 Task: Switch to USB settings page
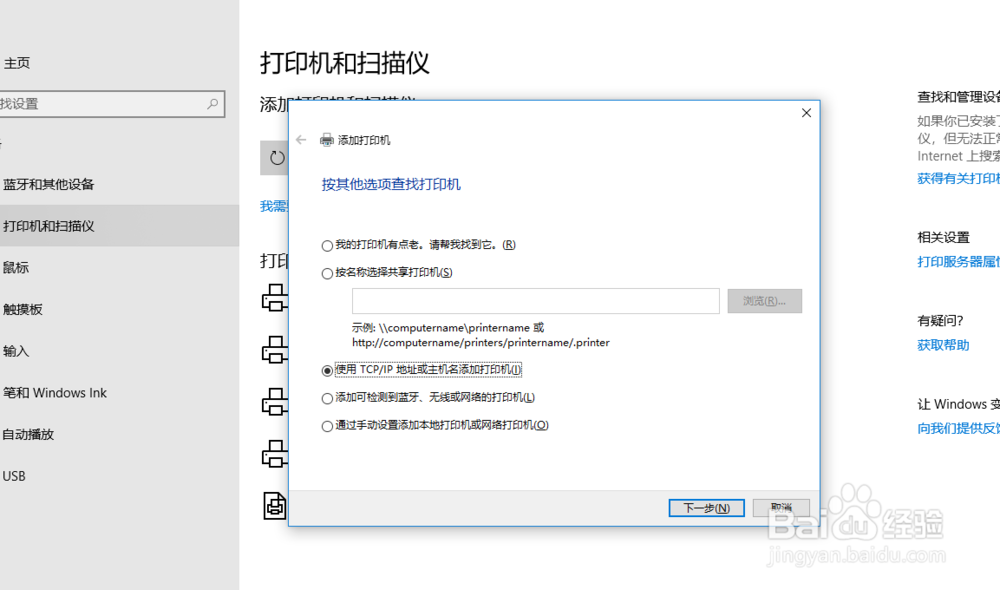[x=15, y=475]
